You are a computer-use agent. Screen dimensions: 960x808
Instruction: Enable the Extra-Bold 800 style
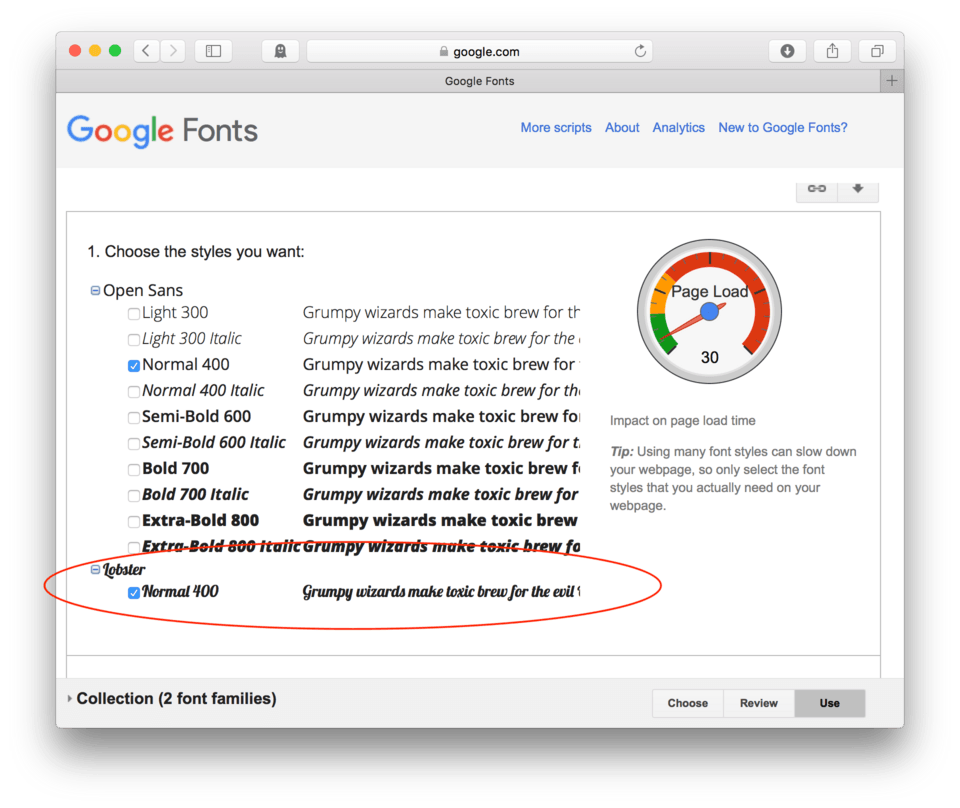133,522
